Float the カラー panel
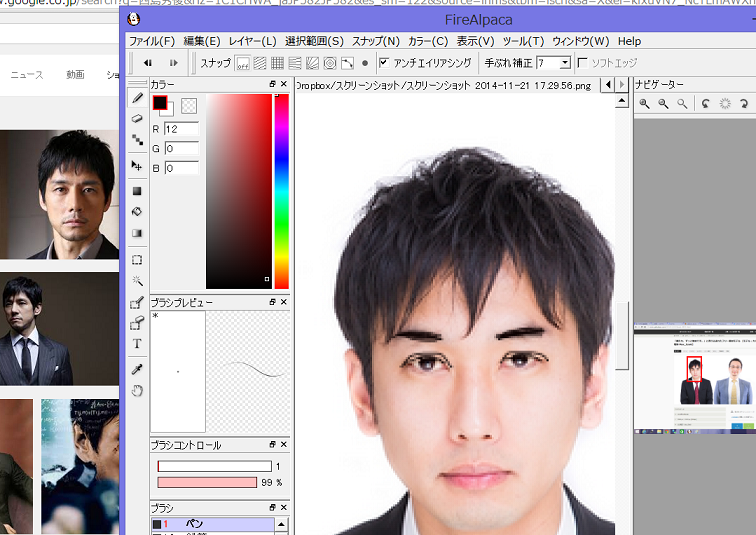 (x=272, y=84)
